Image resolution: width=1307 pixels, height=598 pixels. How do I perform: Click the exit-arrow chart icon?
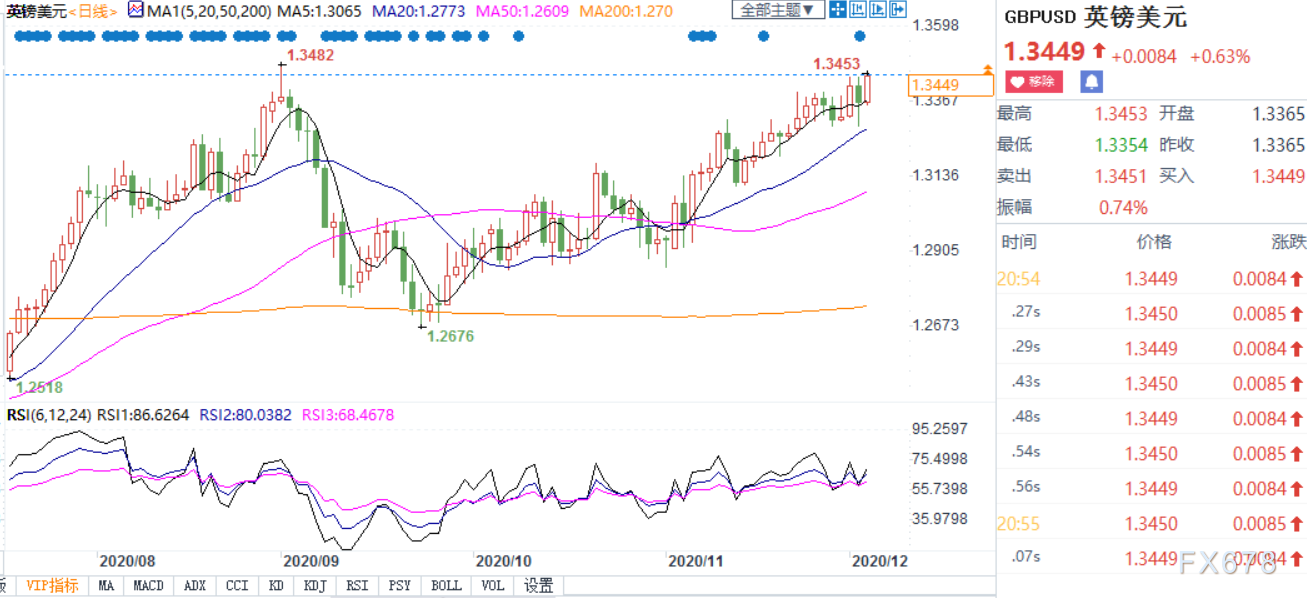point(897,9)
